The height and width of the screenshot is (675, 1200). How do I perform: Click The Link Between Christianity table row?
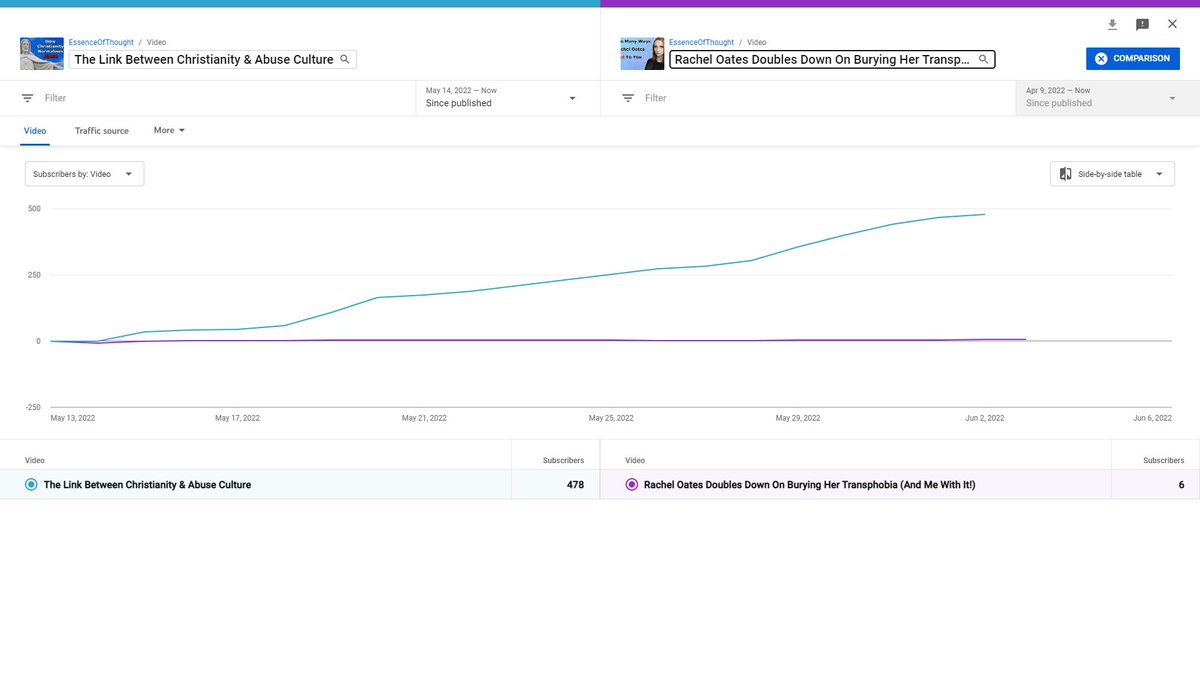point(300,485)
